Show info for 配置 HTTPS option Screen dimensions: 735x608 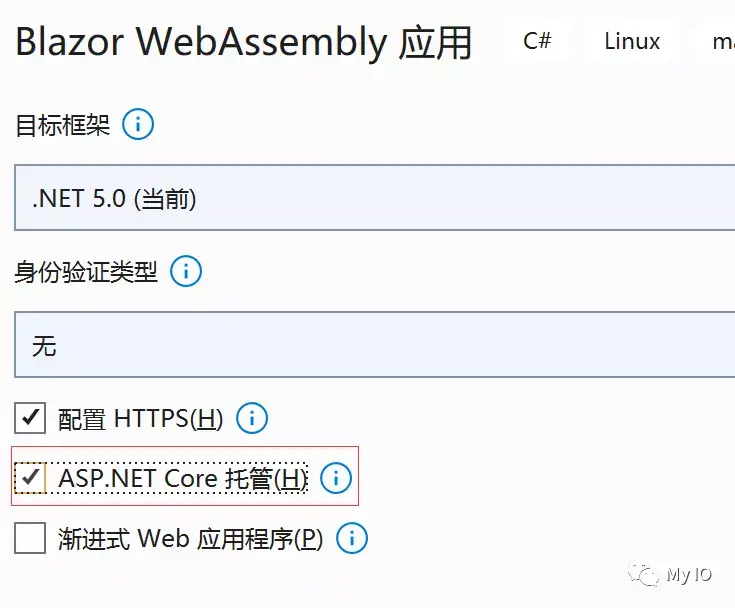pyautogui.click(x=252, y=418)
